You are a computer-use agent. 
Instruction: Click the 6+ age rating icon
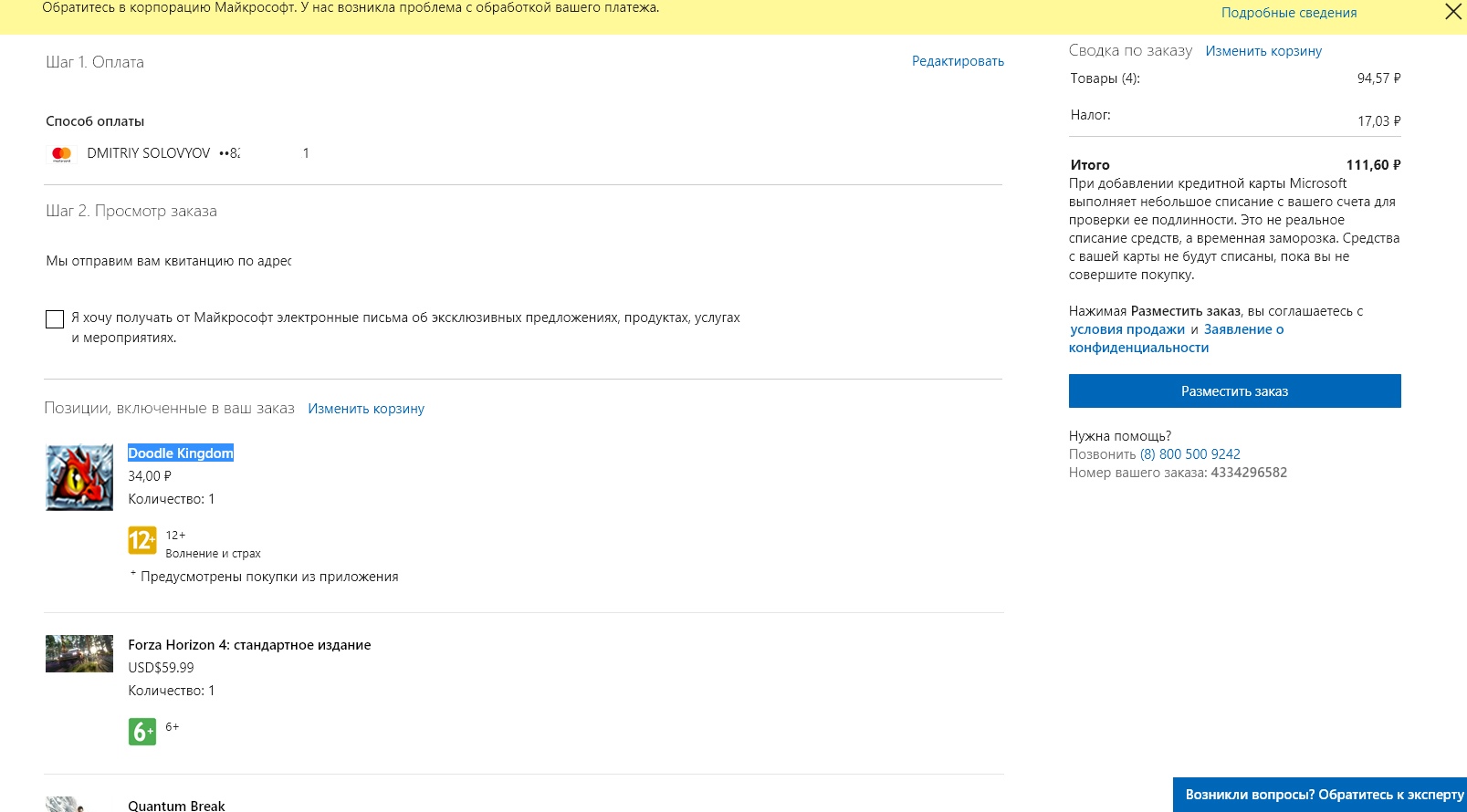(141, 732)
